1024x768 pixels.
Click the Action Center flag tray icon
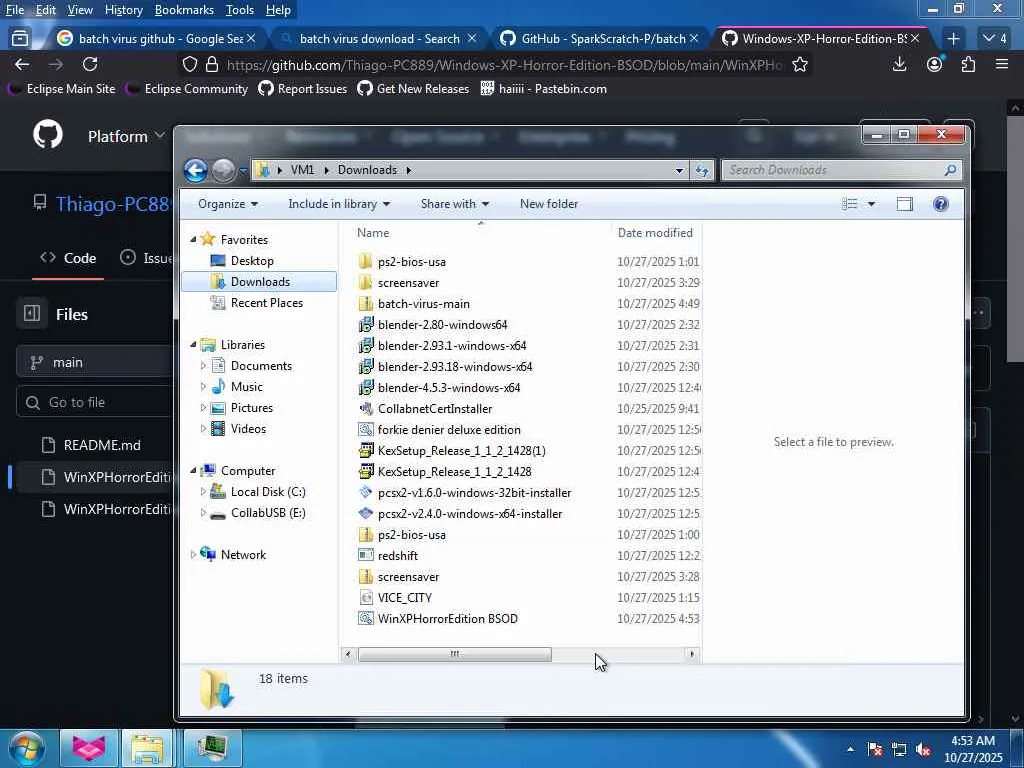click(x=874, y=750)
